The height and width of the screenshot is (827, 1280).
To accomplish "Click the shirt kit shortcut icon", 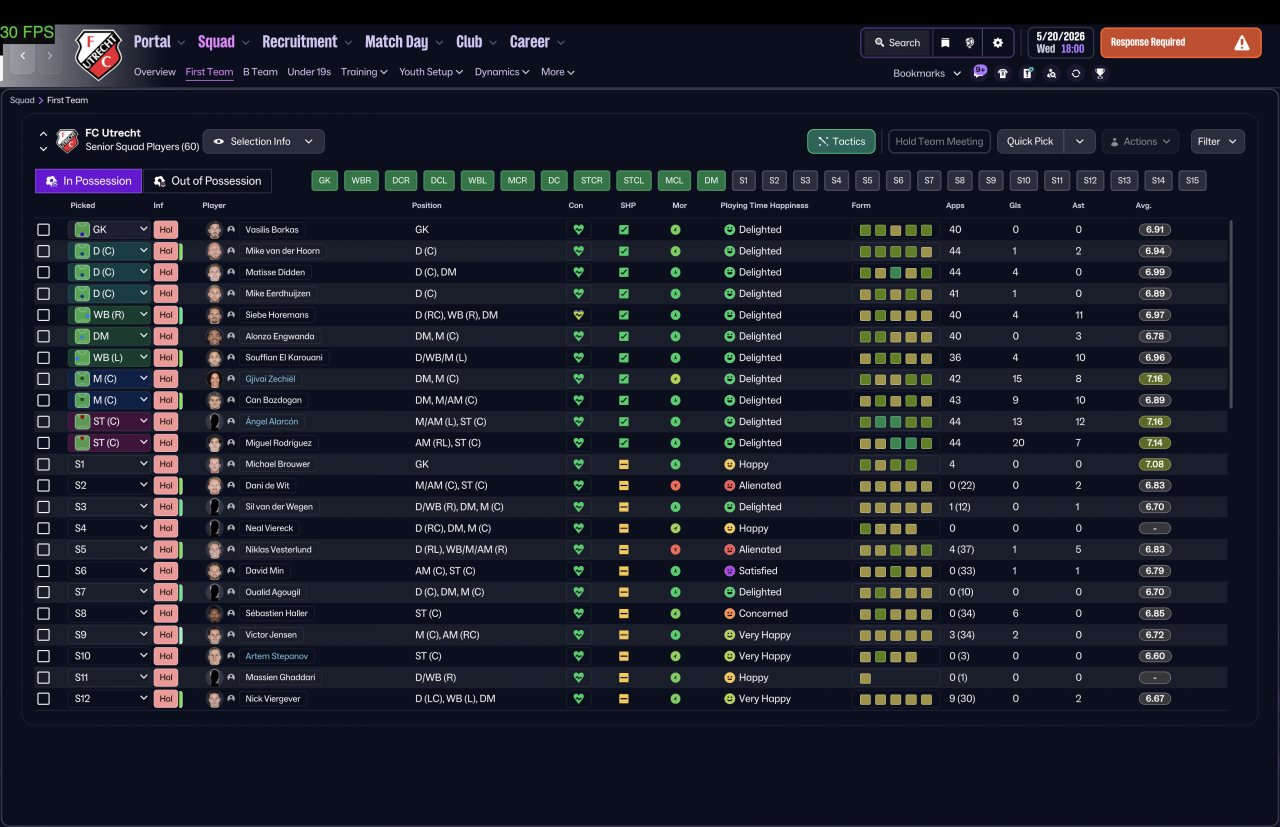I will 1003,73.
